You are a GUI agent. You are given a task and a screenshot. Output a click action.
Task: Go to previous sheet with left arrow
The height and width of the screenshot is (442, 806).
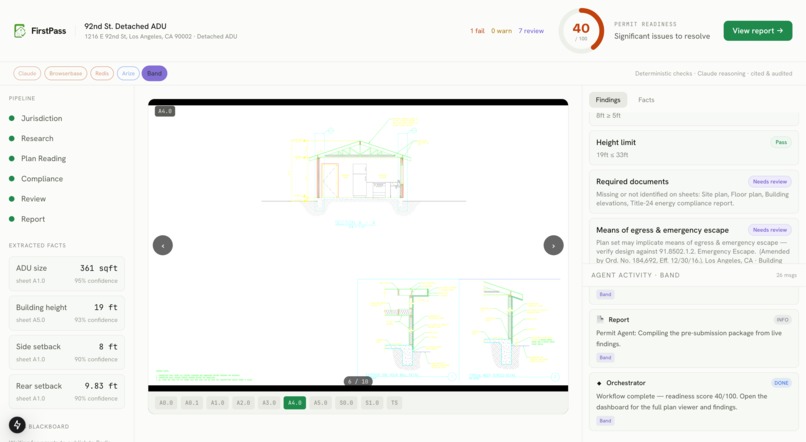[x=163, y=245]
